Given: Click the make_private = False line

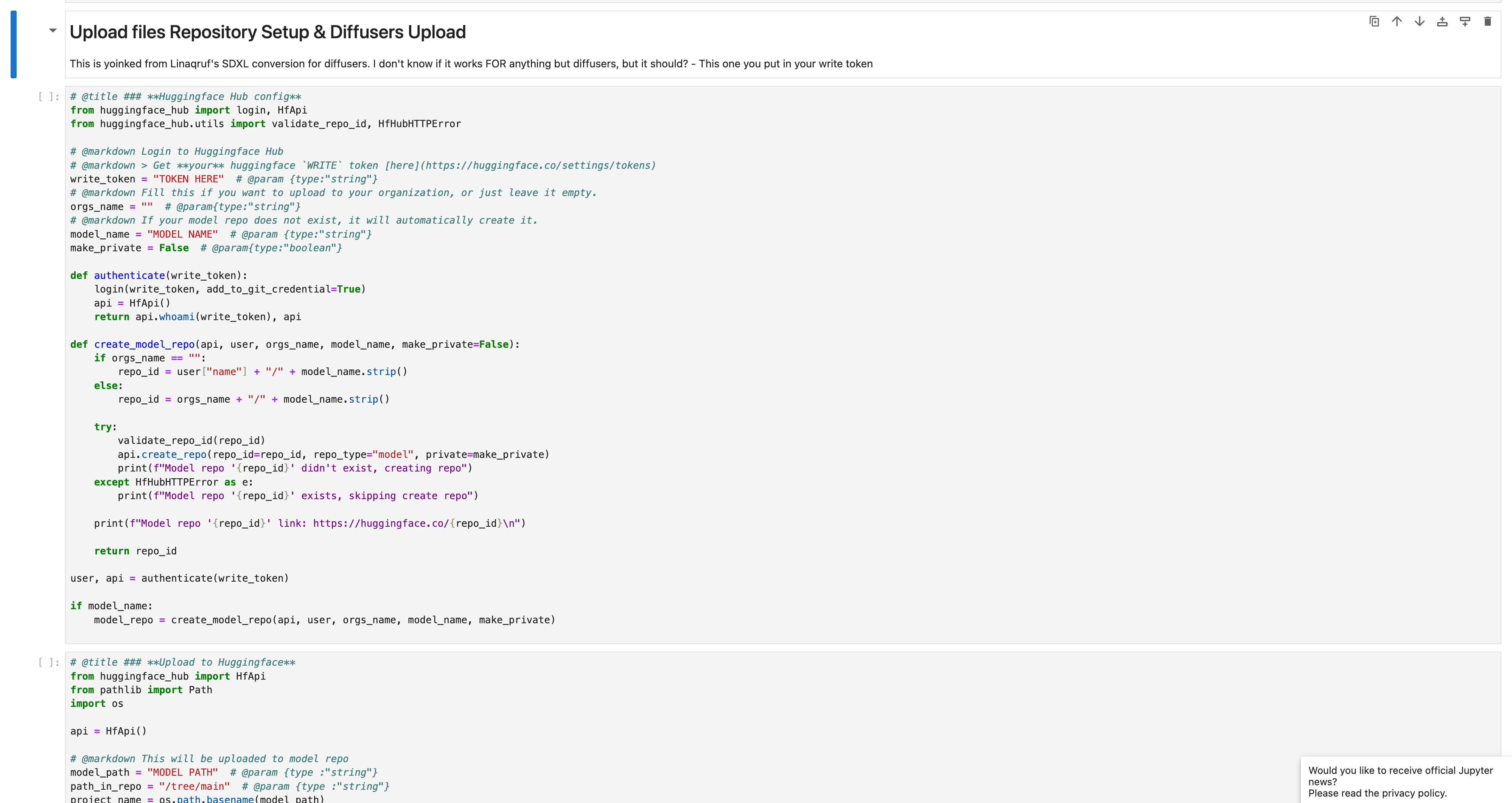Looking at the screenshot, I should point(206,248).
